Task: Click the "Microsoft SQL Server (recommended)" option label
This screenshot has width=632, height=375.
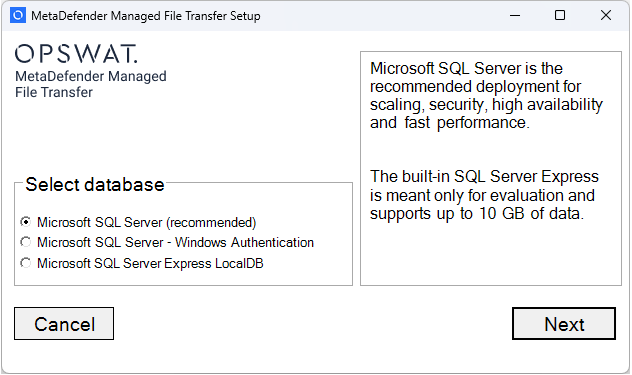Action: point(147,222)
